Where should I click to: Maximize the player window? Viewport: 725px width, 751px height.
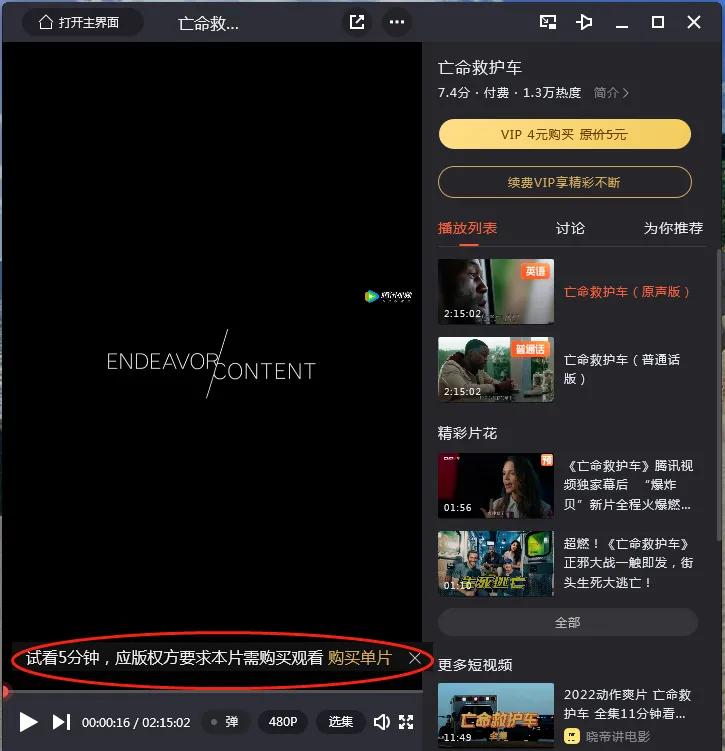click(x=657, y=22)
